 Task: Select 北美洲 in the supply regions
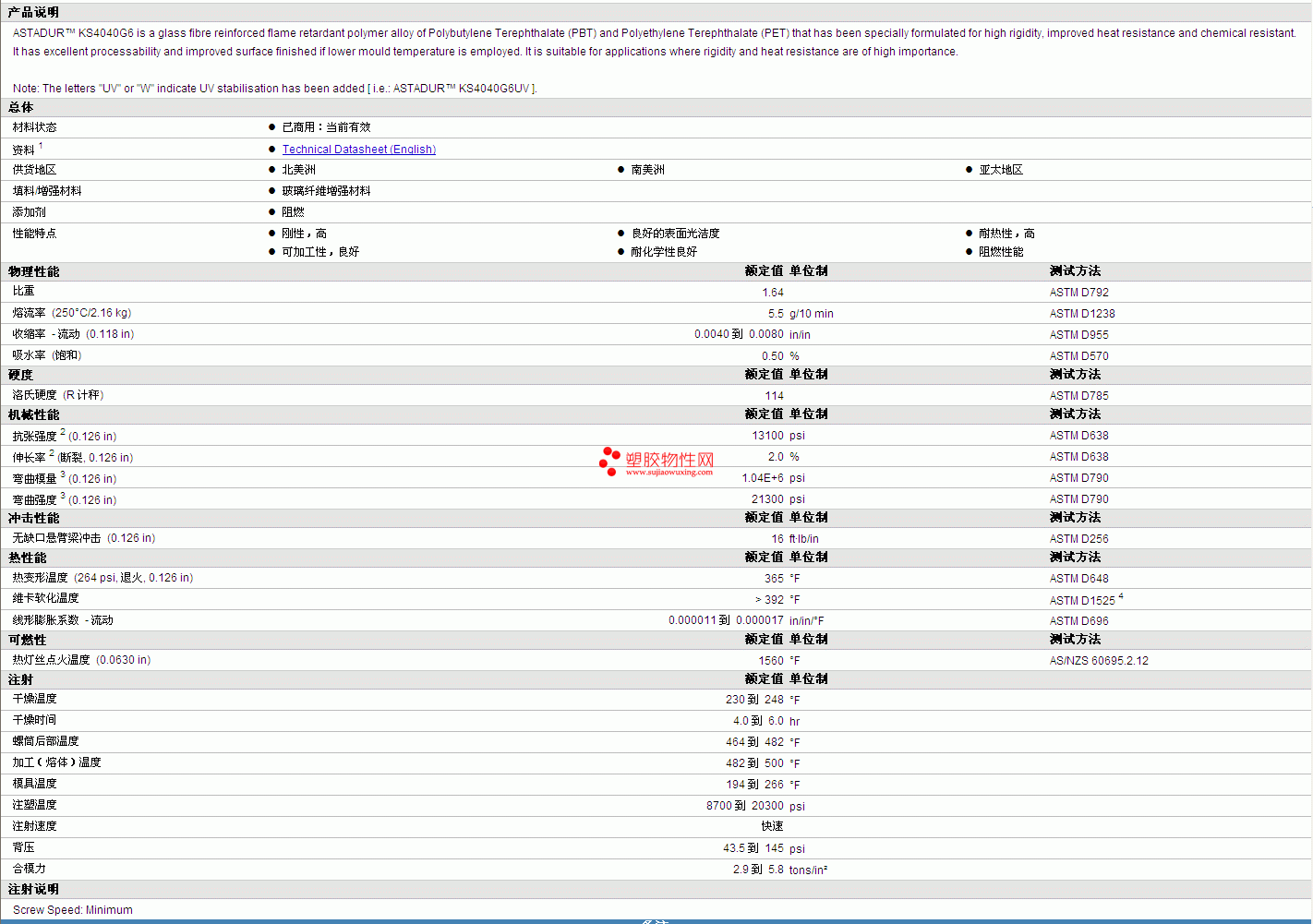coord(298,170)
